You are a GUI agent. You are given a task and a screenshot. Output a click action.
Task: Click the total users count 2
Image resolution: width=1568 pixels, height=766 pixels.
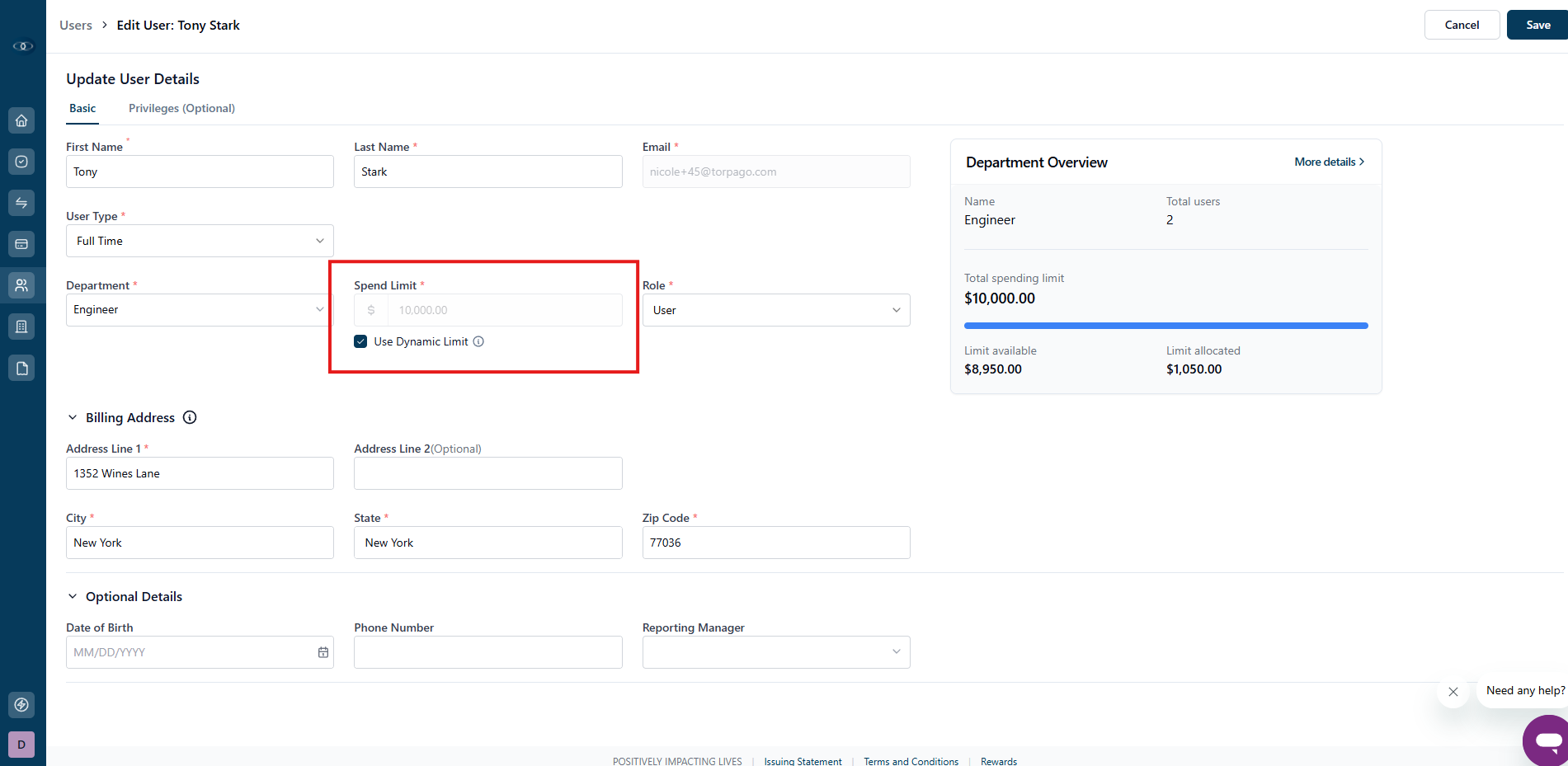(1170, 219)
